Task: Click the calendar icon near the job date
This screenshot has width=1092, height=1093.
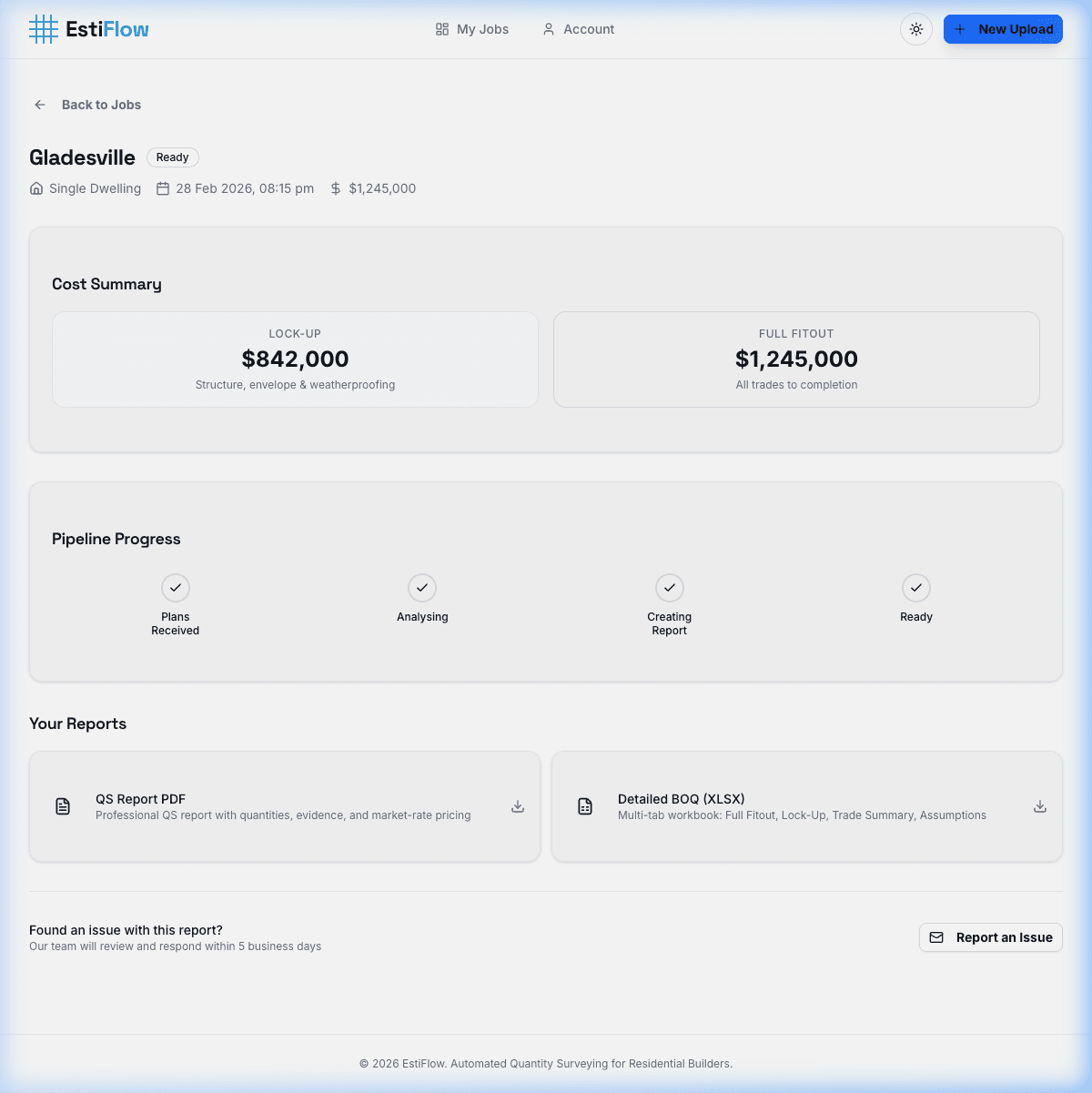Action: pos(163,188)
